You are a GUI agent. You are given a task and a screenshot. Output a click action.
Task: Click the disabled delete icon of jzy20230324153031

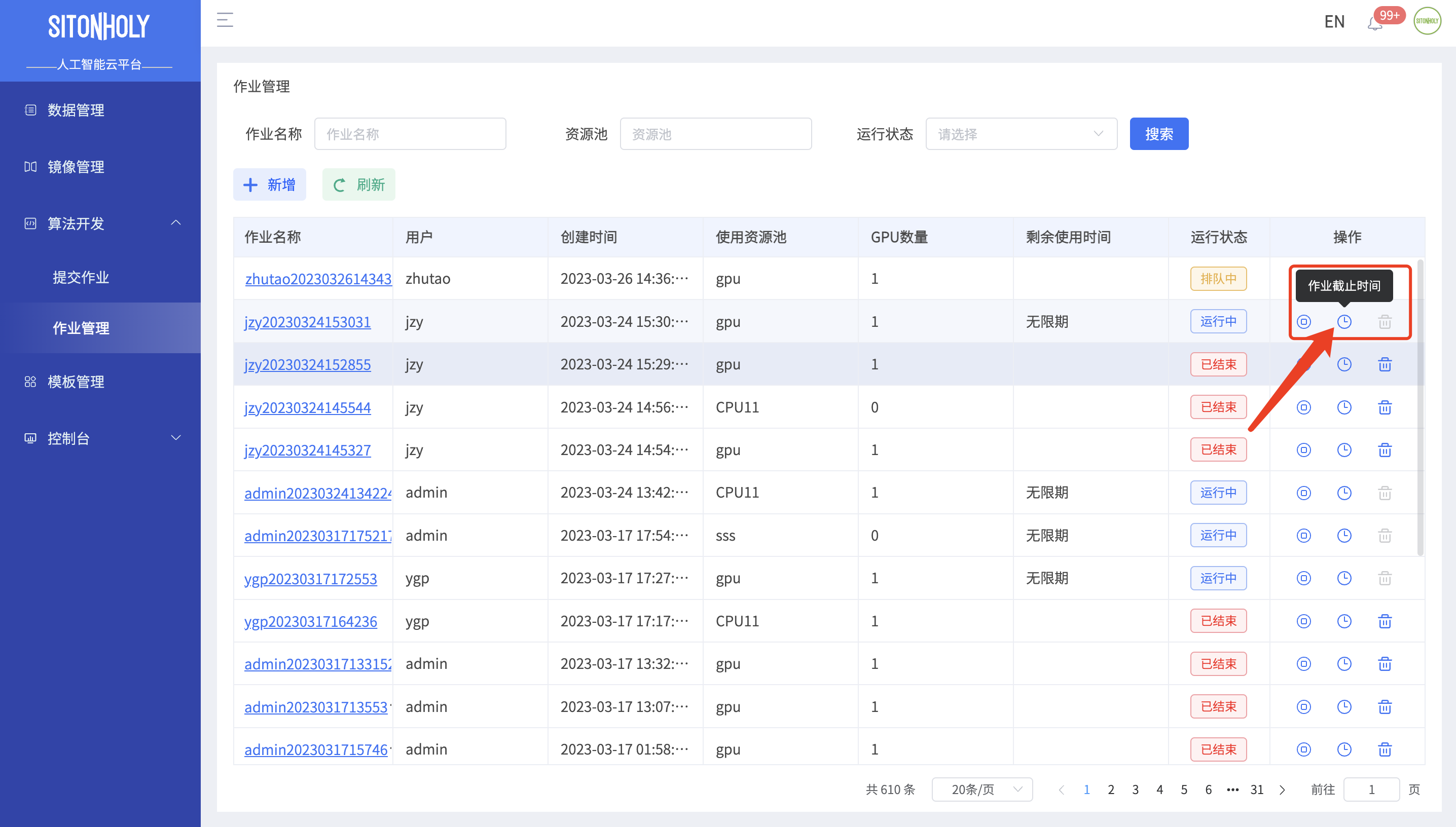point(1385,322)
